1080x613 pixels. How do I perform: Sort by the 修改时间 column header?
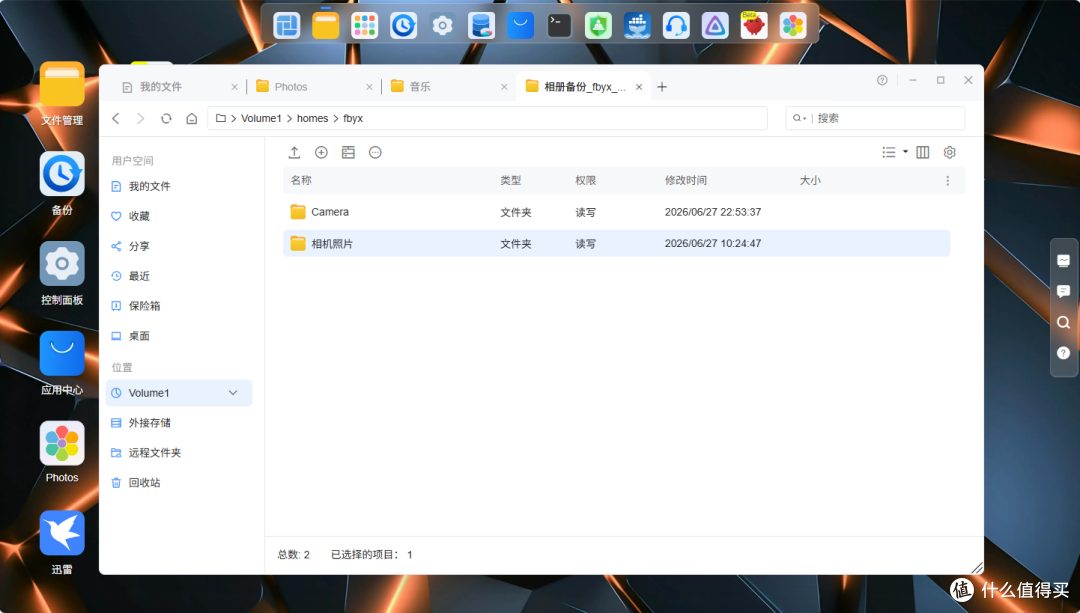(x=685, y=180)
